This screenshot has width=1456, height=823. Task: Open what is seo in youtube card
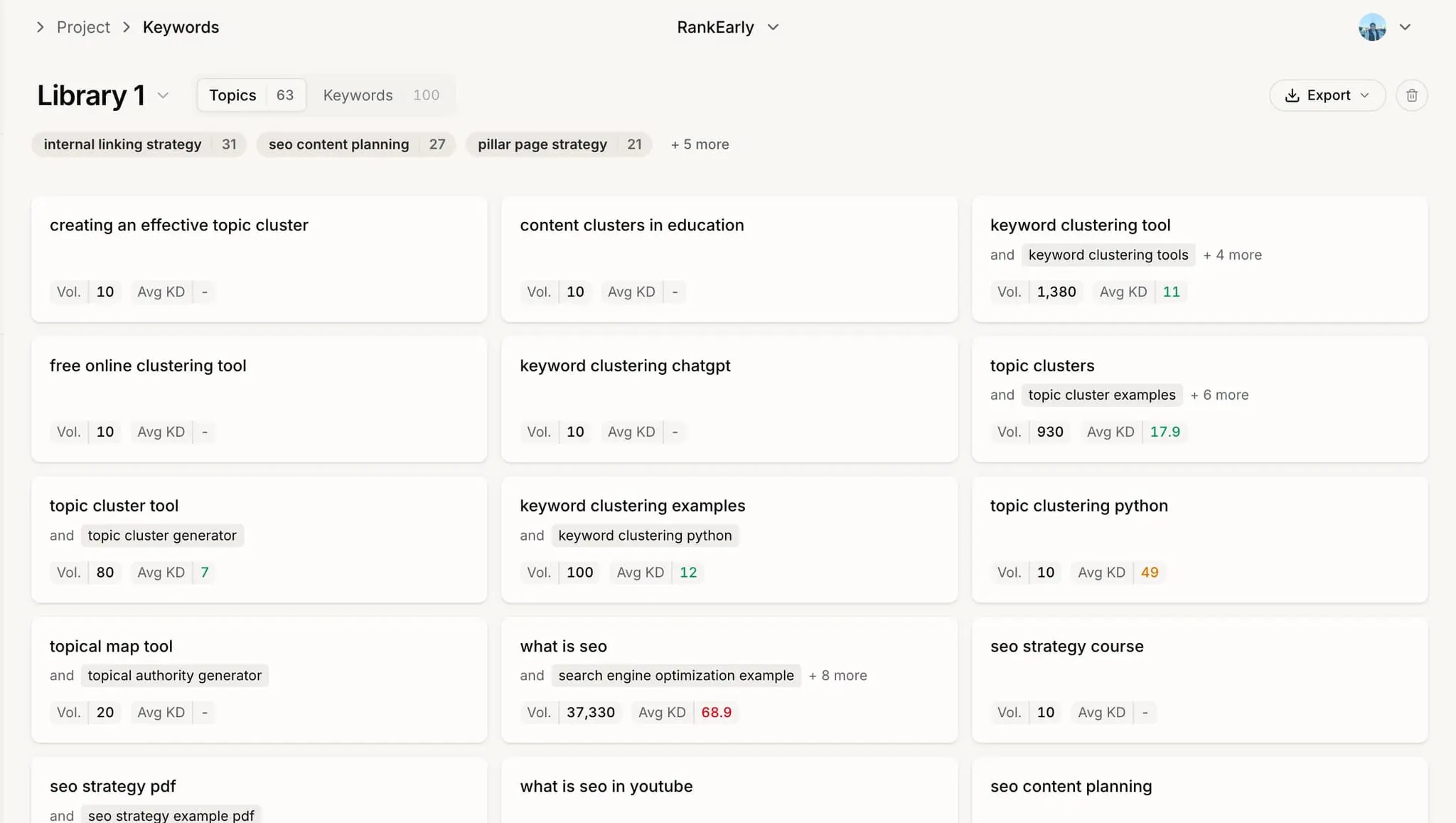point(729,790)
